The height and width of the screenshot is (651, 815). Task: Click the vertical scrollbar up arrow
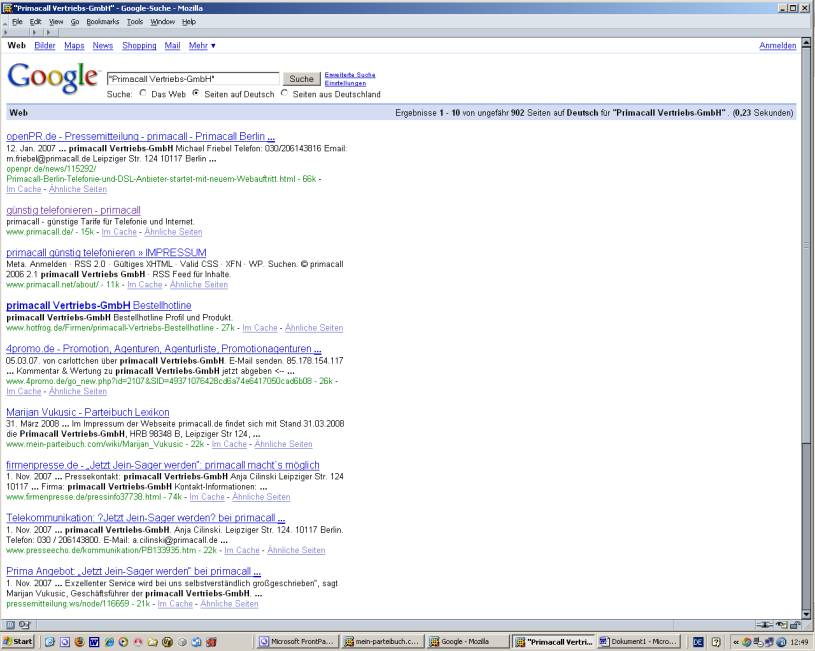coord(807,42)
